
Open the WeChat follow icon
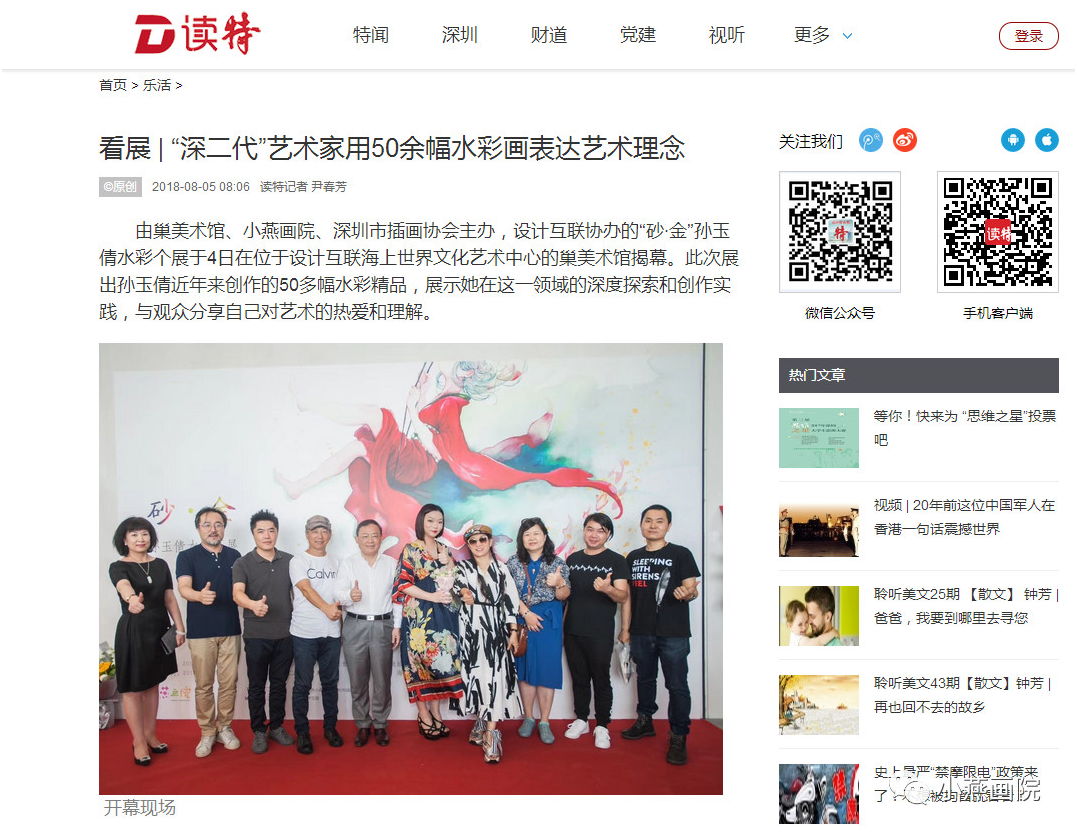click(x=871, y=141)
